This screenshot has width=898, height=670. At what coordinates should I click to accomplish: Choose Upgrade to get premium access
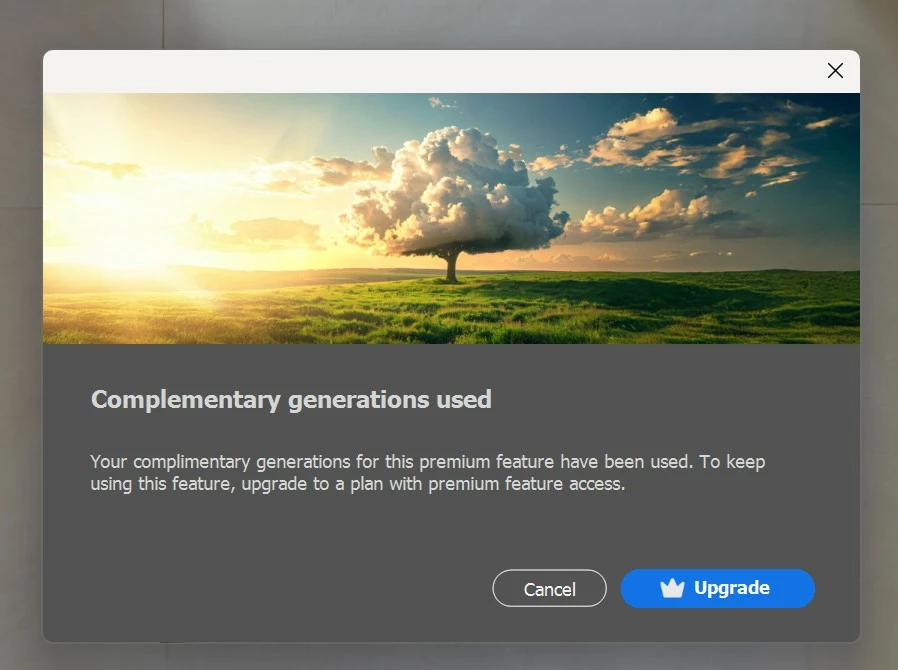tap(718, 588)
